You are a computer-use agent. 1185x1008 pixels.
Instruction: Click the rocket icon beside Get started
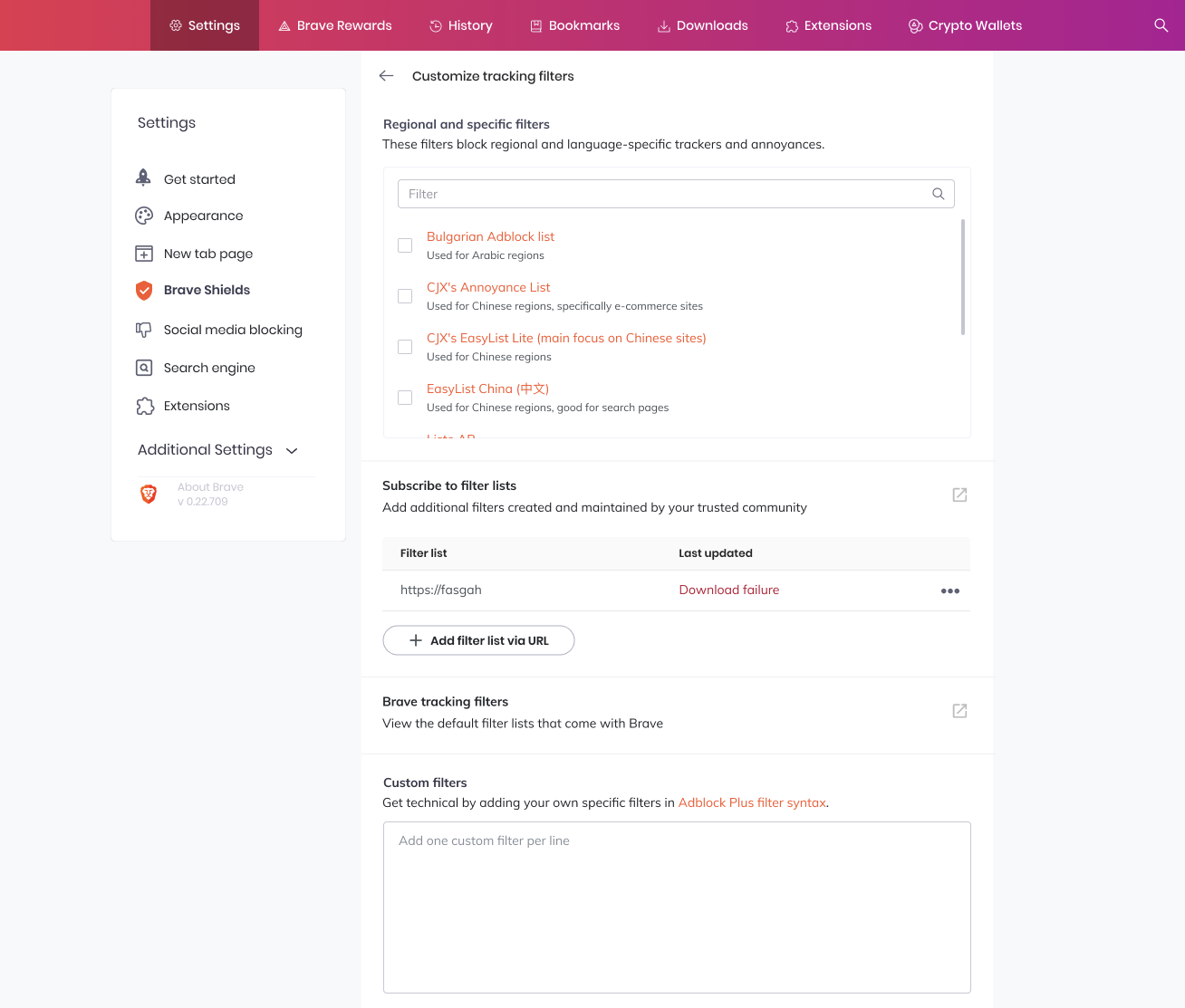143,178
